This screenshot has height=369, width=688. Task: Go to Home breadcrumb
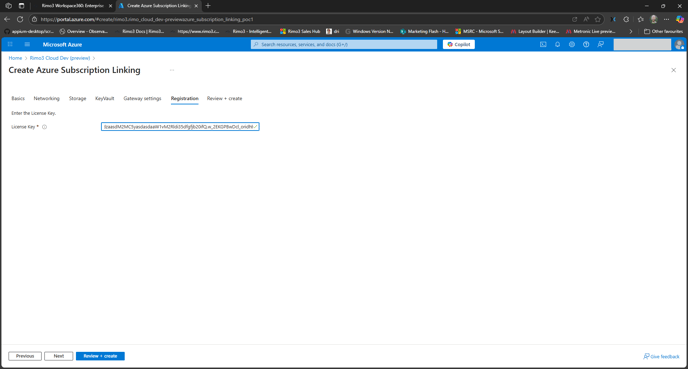(15, 58)
